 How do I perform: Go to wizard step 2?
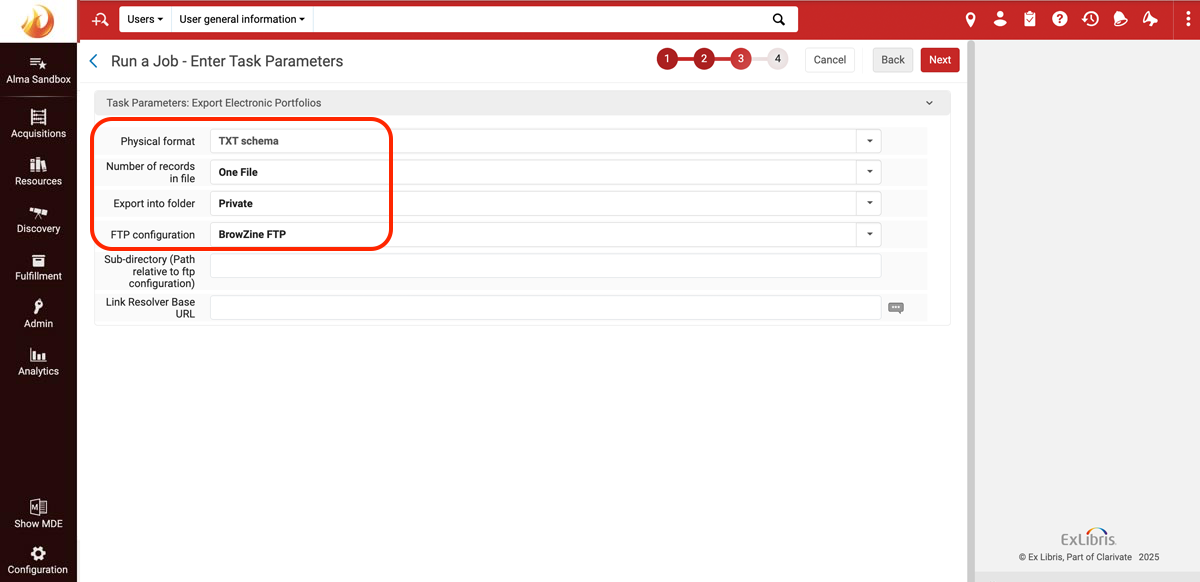[704, 59]
